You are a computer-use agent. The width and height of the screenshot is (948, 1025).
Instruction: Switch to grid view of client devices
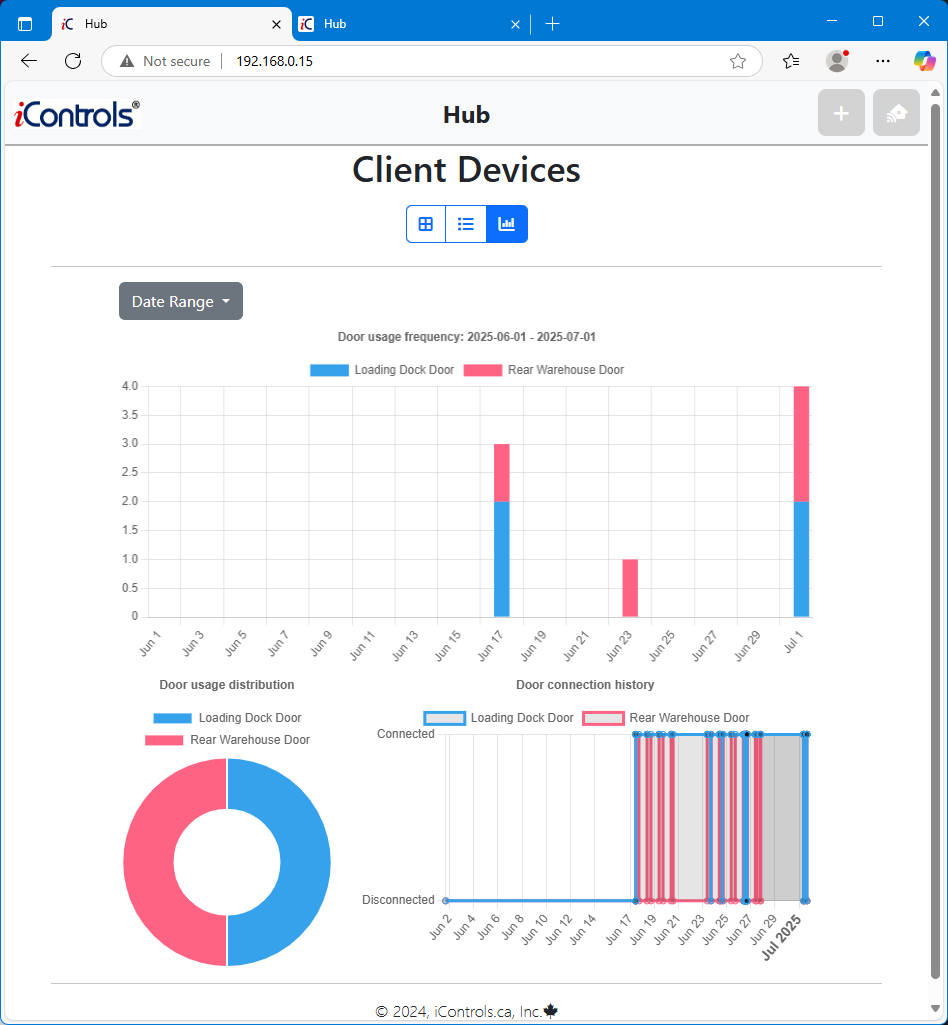click(426, 224)
